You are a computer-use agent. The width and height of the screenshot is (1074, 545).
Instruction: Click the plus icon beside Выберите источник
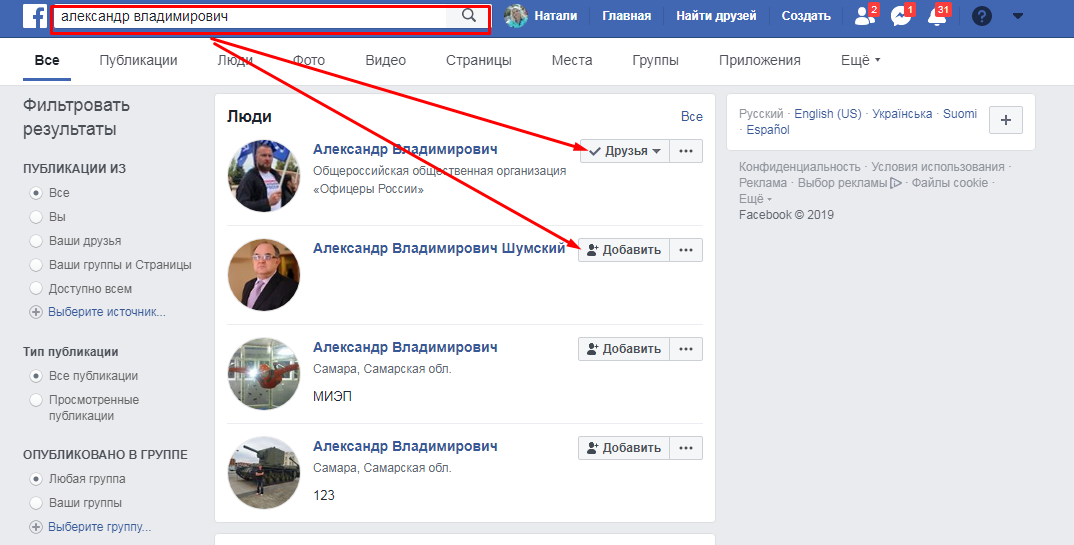click(36, 312)
